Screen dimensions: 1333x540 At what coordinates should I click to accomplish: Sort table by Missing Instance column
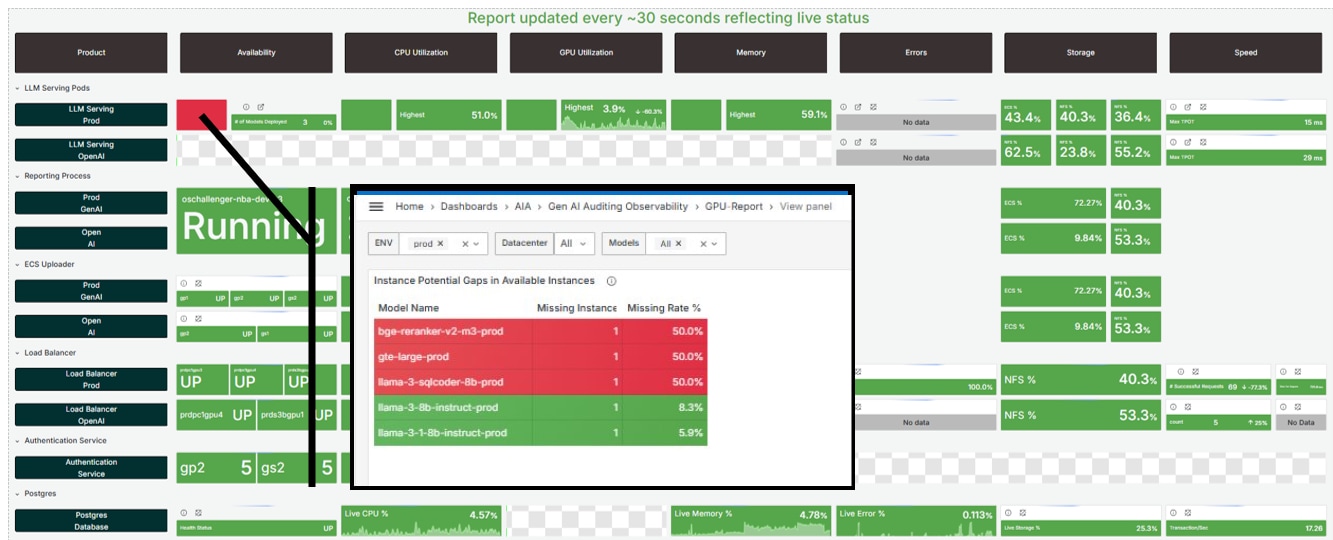point(577,308)
